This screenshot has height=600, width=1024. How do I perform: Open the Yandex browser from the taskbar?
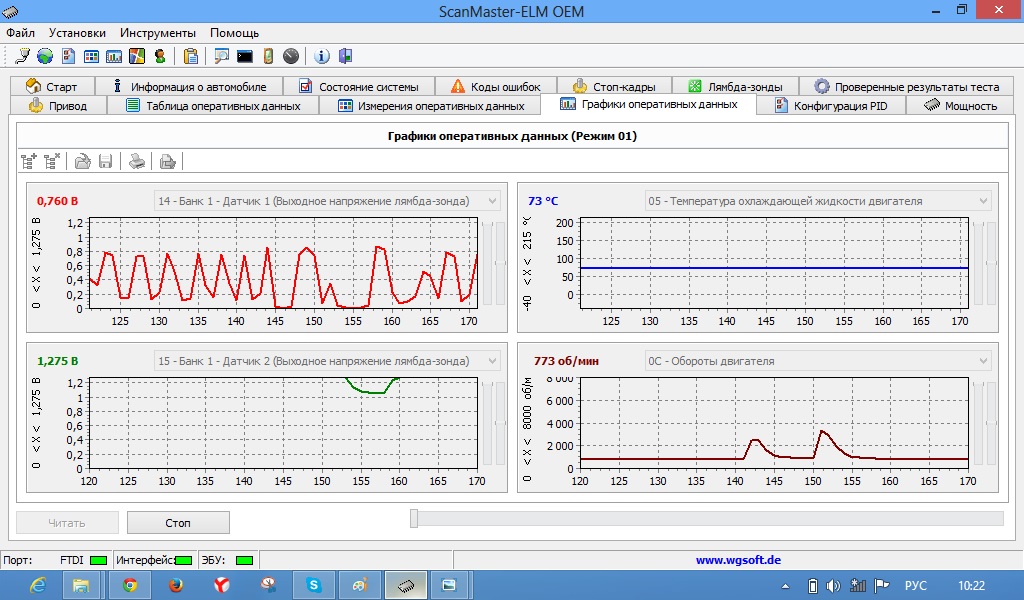click(221, 585)
